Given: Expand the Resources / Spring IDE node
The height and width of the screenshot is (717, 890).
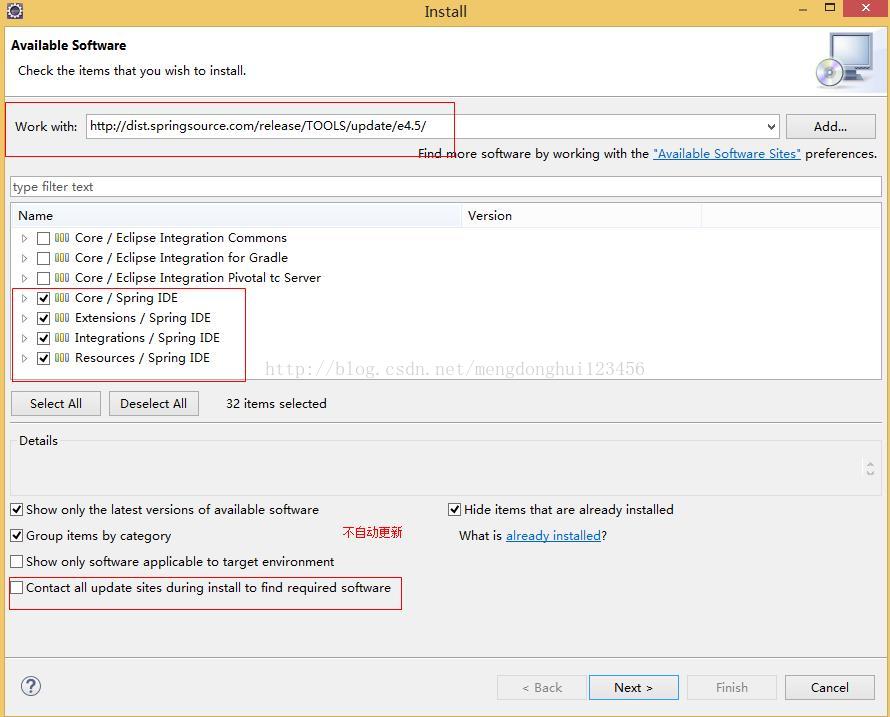Looking at the screenshot, I should click(x=24, y=358).
